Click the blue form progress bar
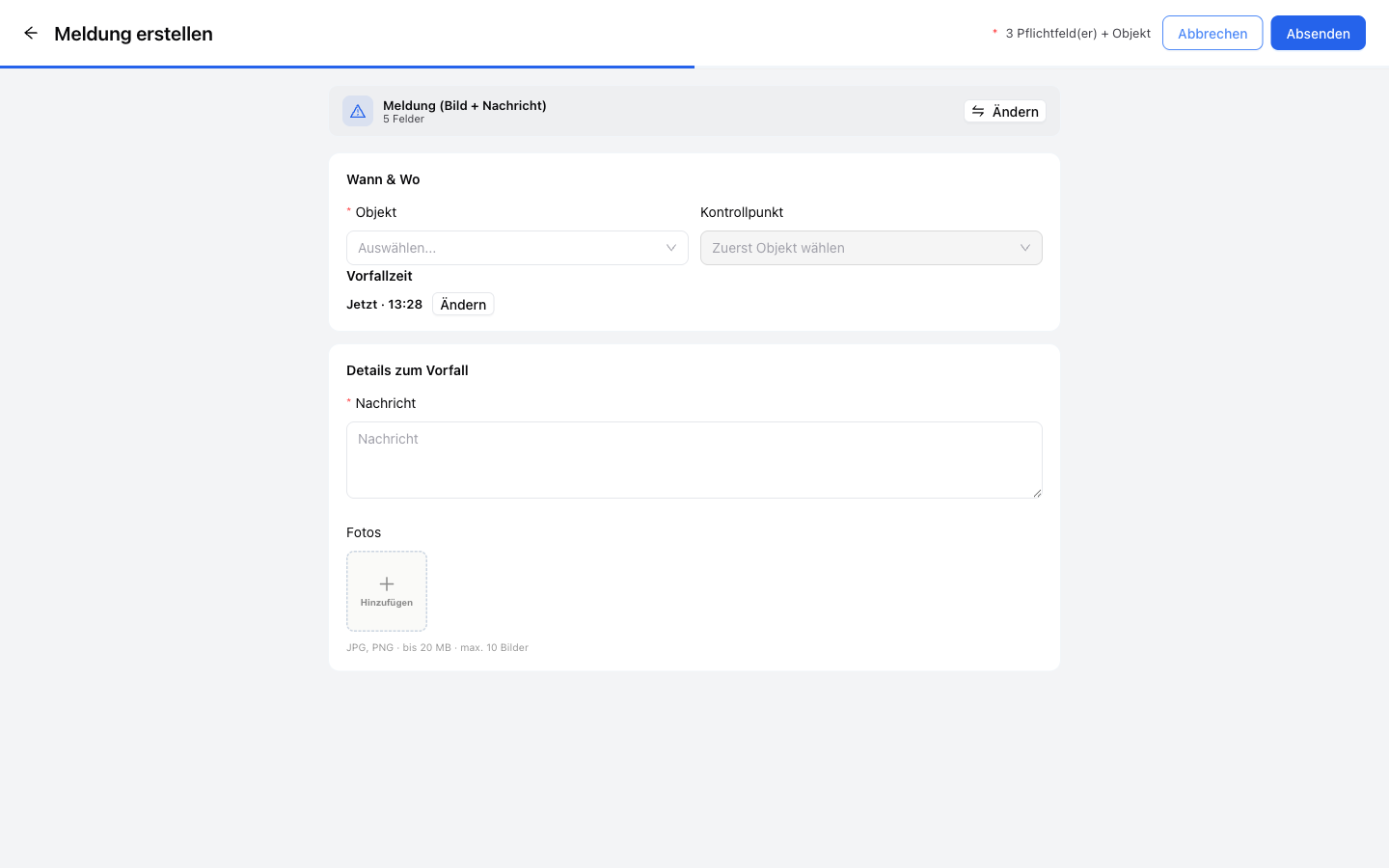1389x868 pixels. point(347,67)
